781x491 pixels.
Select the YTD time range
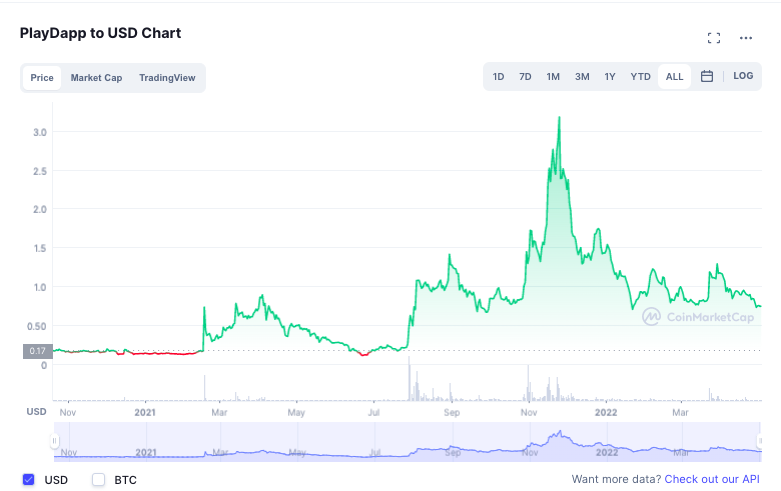[640, 77]
